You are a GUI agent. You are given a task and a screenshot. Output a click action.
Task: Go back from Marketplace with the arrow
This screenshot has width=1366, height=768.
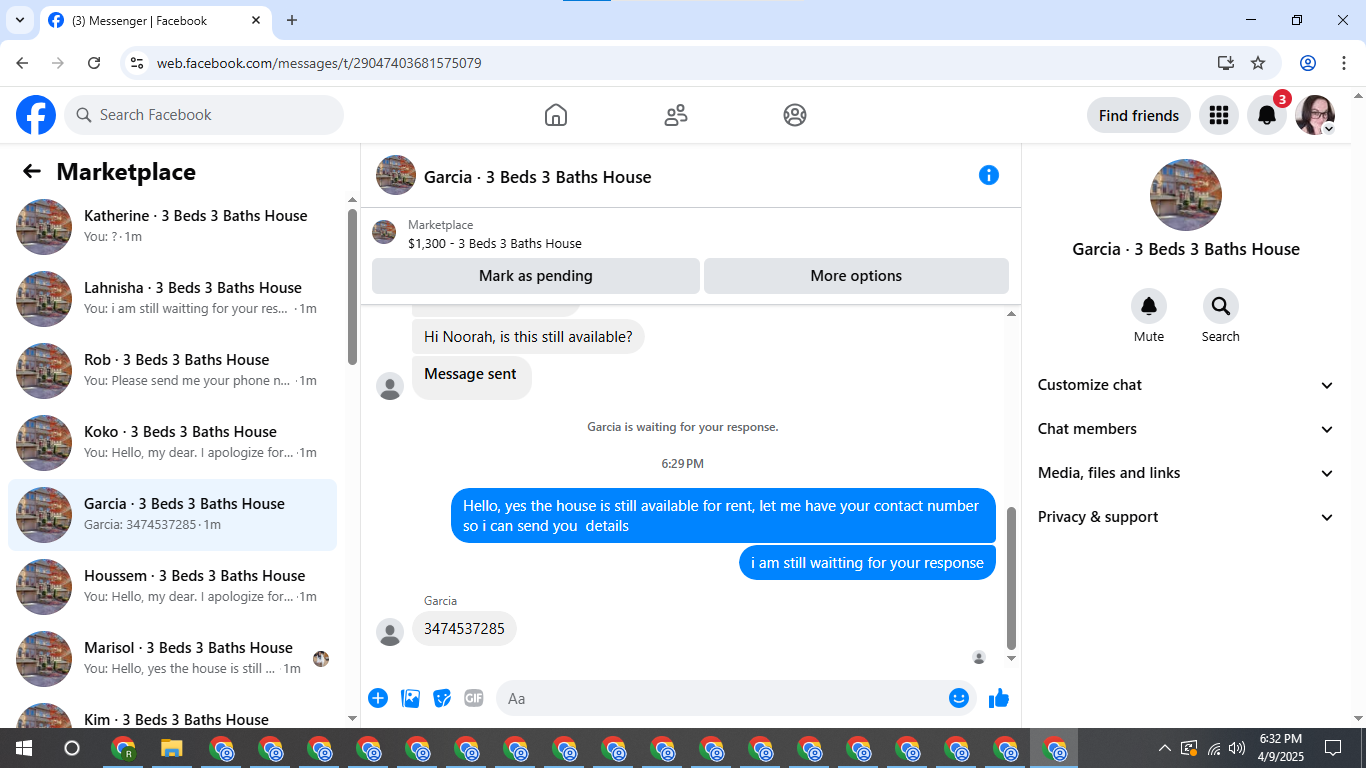coord(32,171)
